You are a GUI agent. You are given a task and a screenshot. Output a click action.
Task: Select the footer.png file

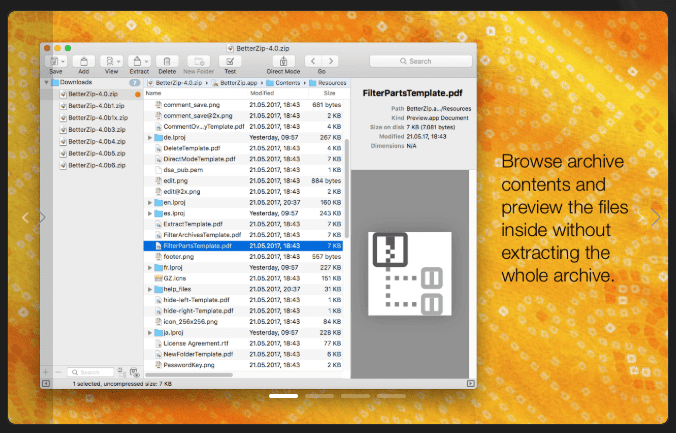243,257
